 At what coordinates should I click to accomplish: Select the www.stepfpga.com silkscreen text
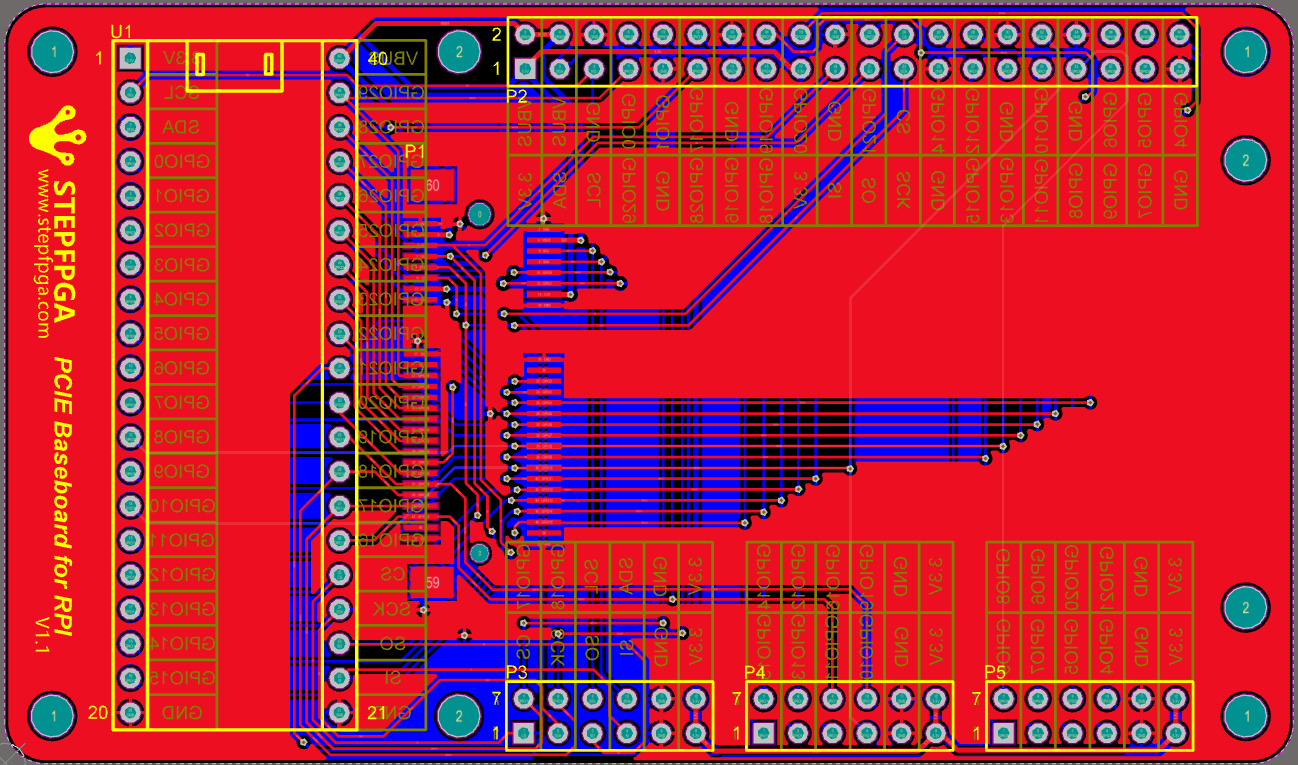[x=43, y=252]
